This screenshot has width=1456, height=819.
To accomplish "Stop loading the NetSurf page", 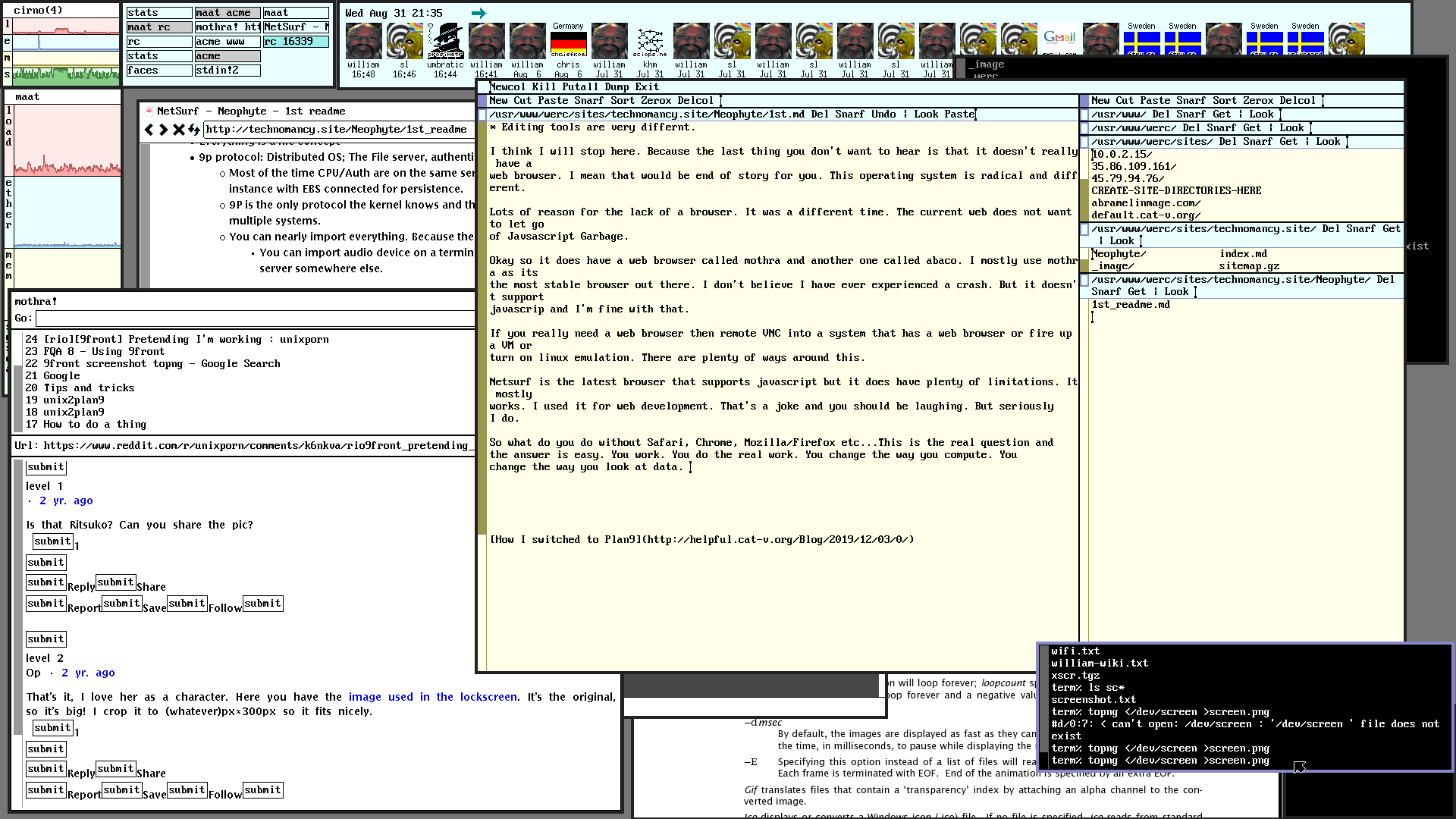I will click(179, 130).
